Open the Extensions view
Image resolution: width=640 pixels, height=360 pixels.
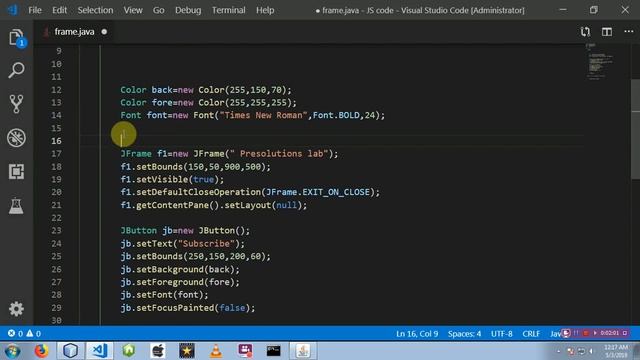click(x=16, y=171)
